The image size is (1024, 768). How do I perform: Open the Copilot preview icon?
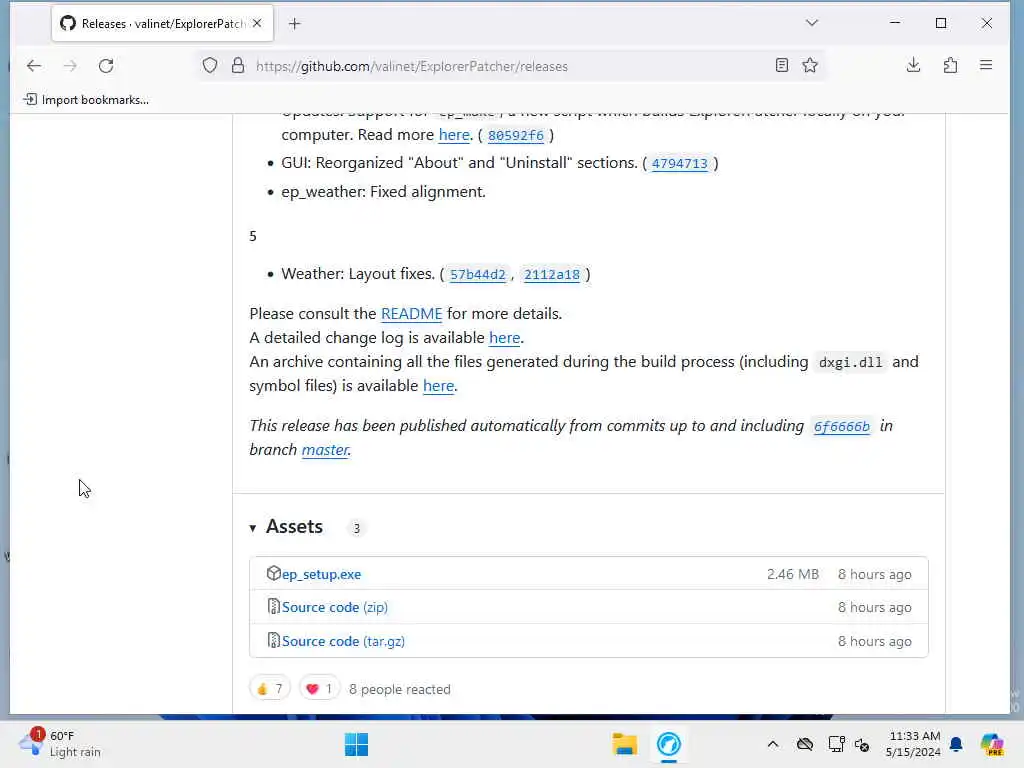[x=992, y=744]
